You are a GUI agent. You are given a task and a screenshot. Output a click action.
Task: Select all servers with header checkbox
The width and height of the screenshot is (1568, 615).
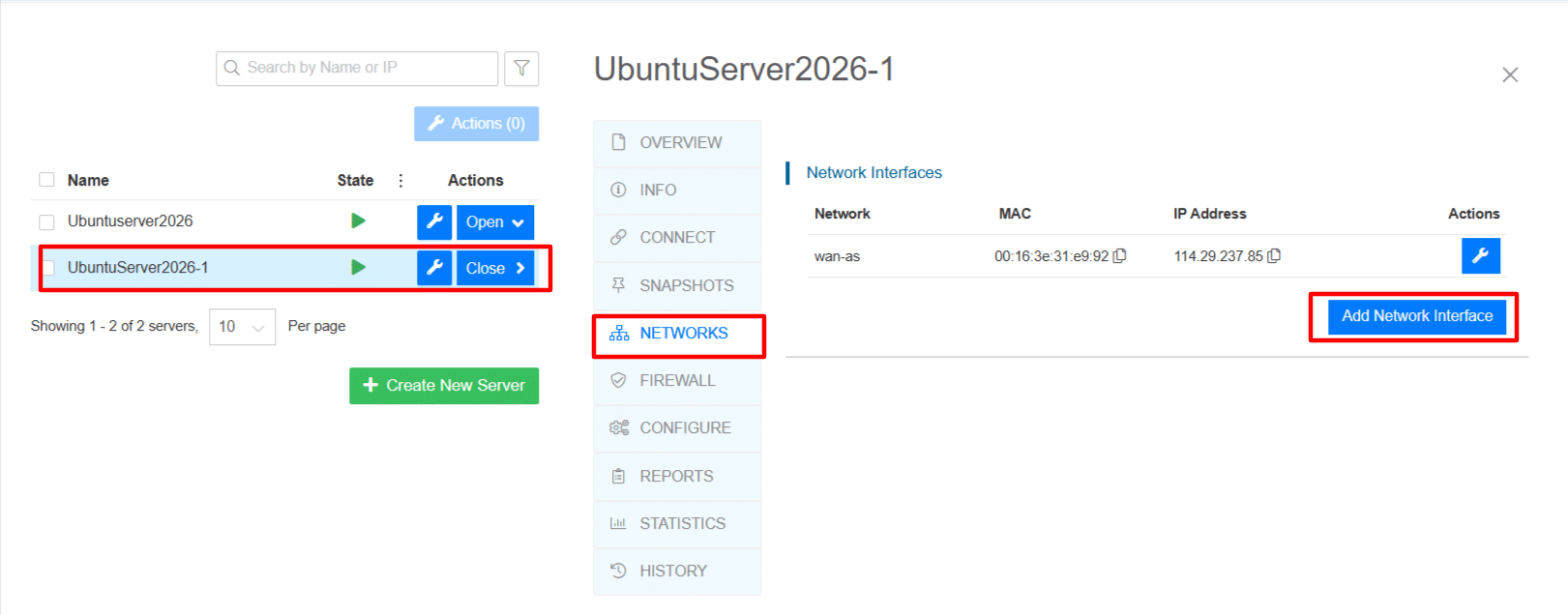pos(46,180)
